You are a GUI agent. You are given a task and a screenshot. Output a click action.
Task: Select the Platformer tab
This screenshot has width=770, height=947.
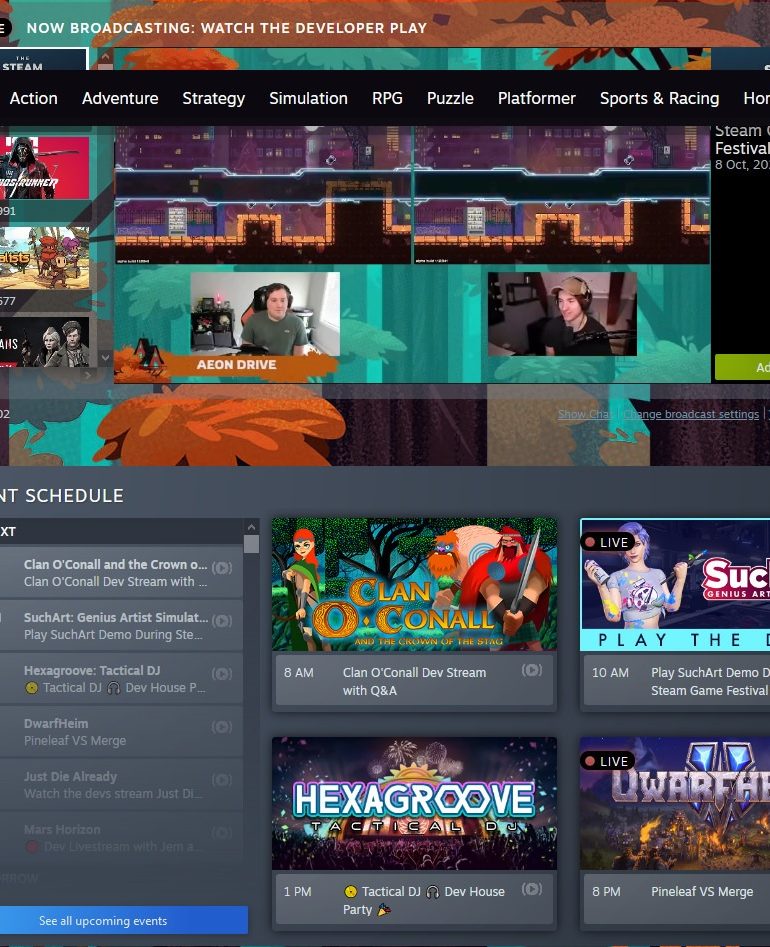(536, 98)
